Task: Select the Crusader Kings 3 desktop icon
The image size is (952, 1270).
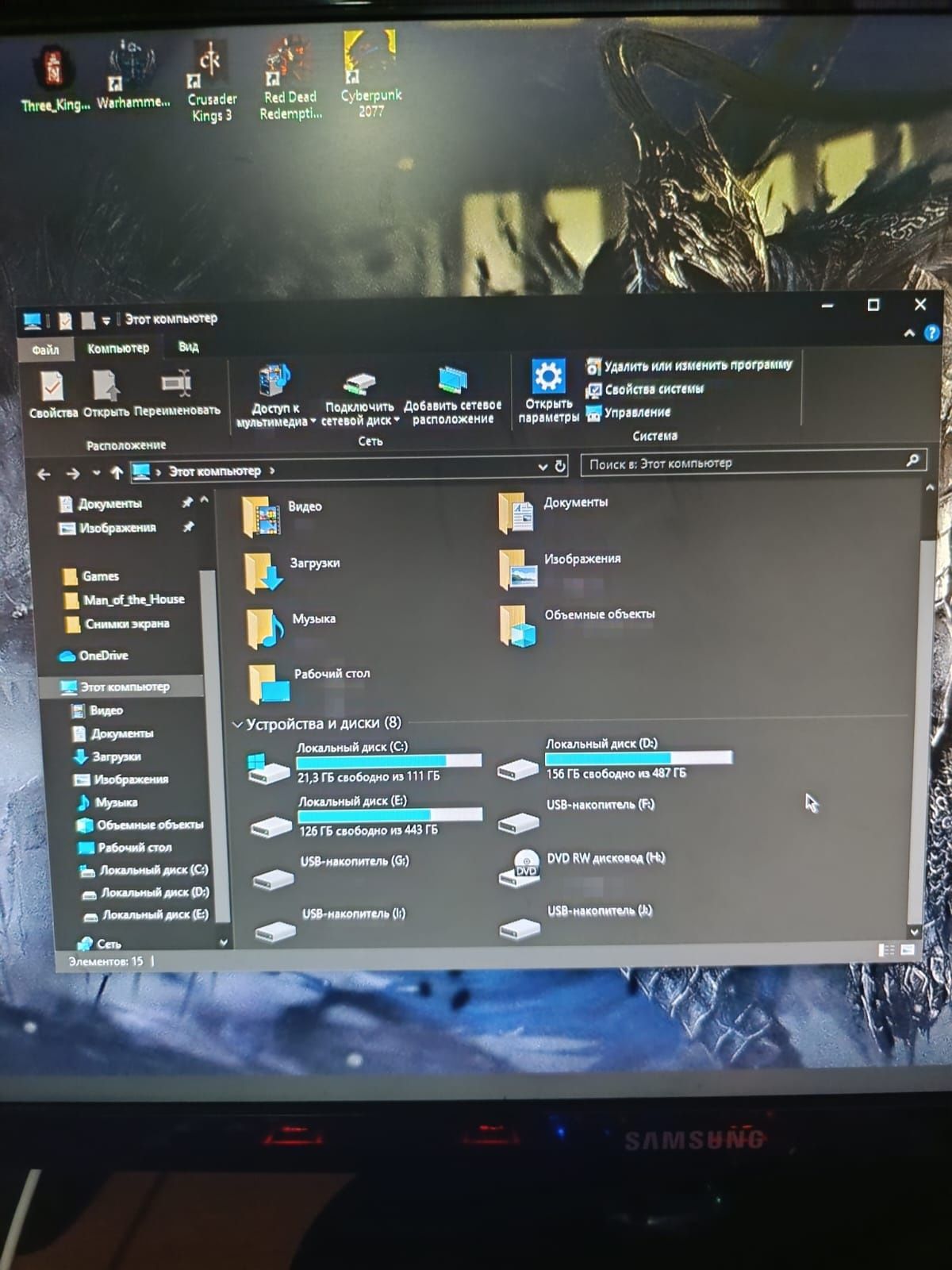Action: tap(211, 82)
